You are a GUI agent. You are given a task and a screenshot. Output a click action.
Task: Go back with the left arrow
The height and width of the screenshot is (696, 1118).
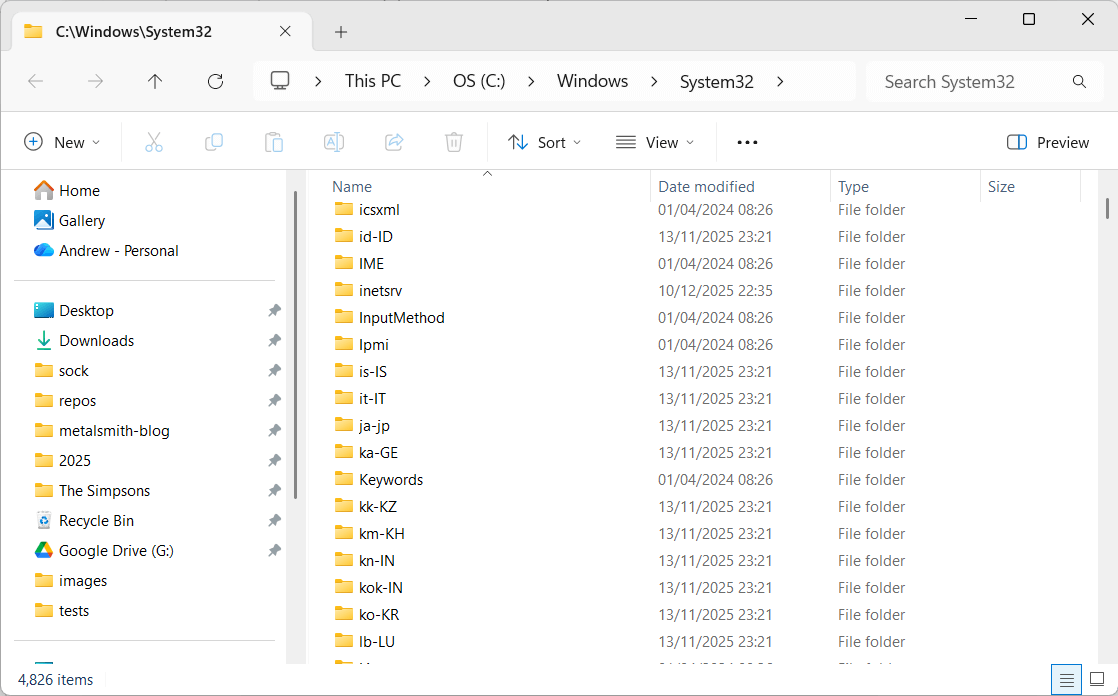(36, 81)
